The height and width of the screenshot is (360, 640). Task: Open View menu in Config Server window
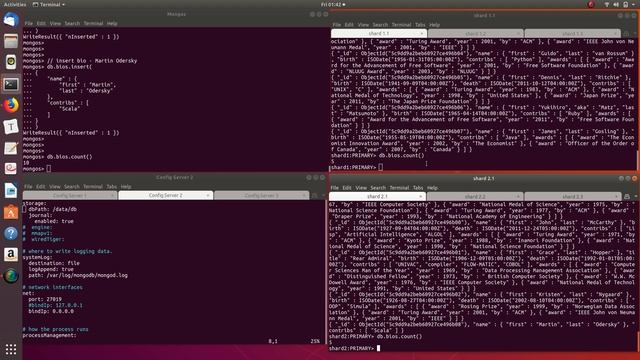coord(55,187)
